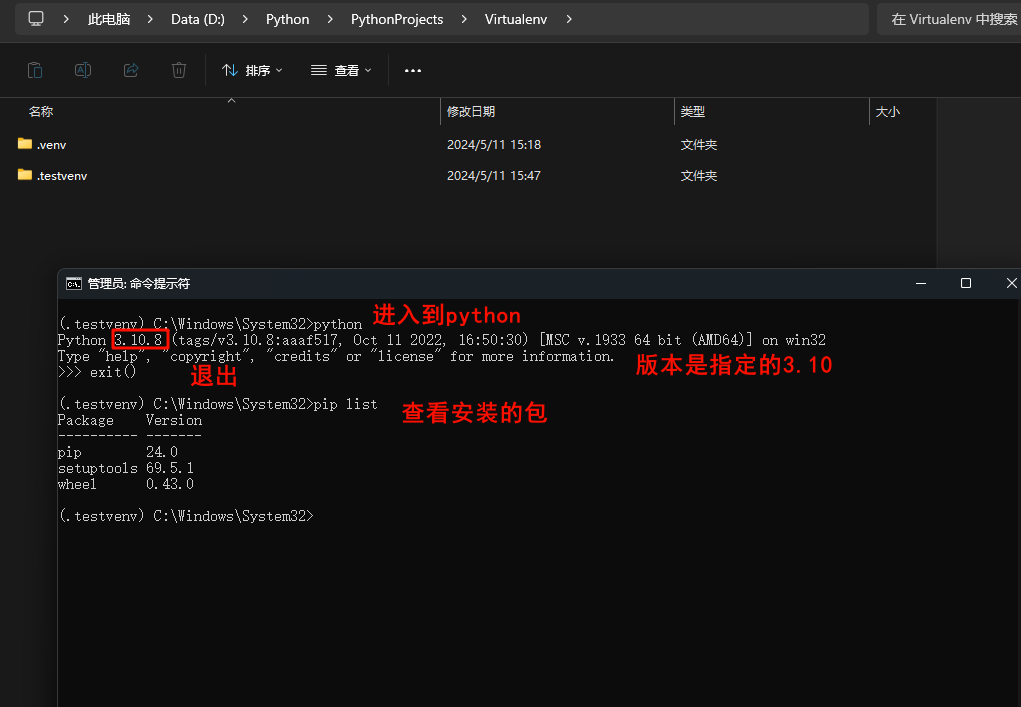1021x707 pixels.
Task: Click the 文件夹 type cell for .testvenv
Action: [699, 176]
